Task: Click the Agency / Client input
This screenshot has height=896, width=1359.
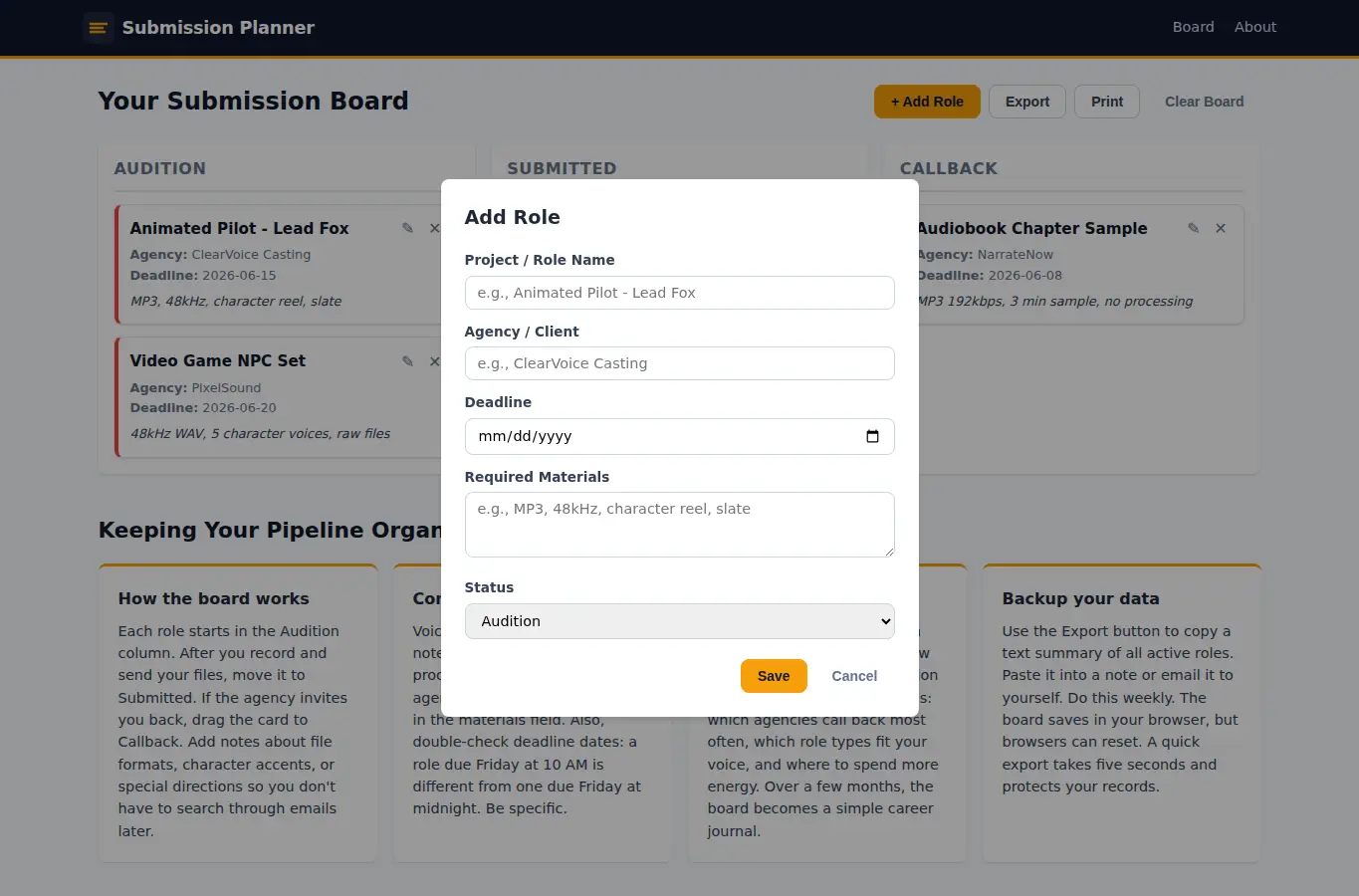Action: click(679, 363)
